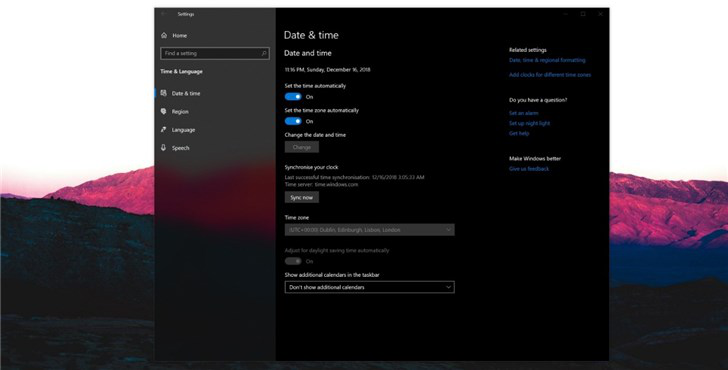Screen dimensions: 728x370
Task: Click the back arrow in title bar
Action: [x=163, y=14]
